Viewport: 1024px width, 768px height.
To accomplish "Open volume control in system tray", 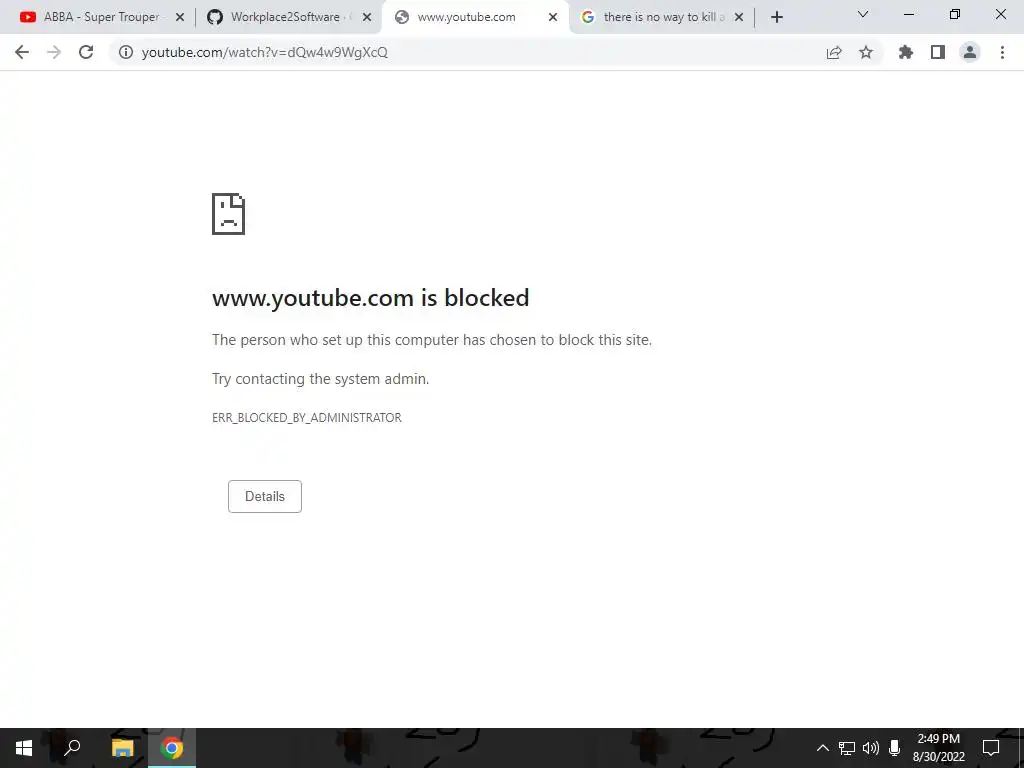I will [871, 748].
